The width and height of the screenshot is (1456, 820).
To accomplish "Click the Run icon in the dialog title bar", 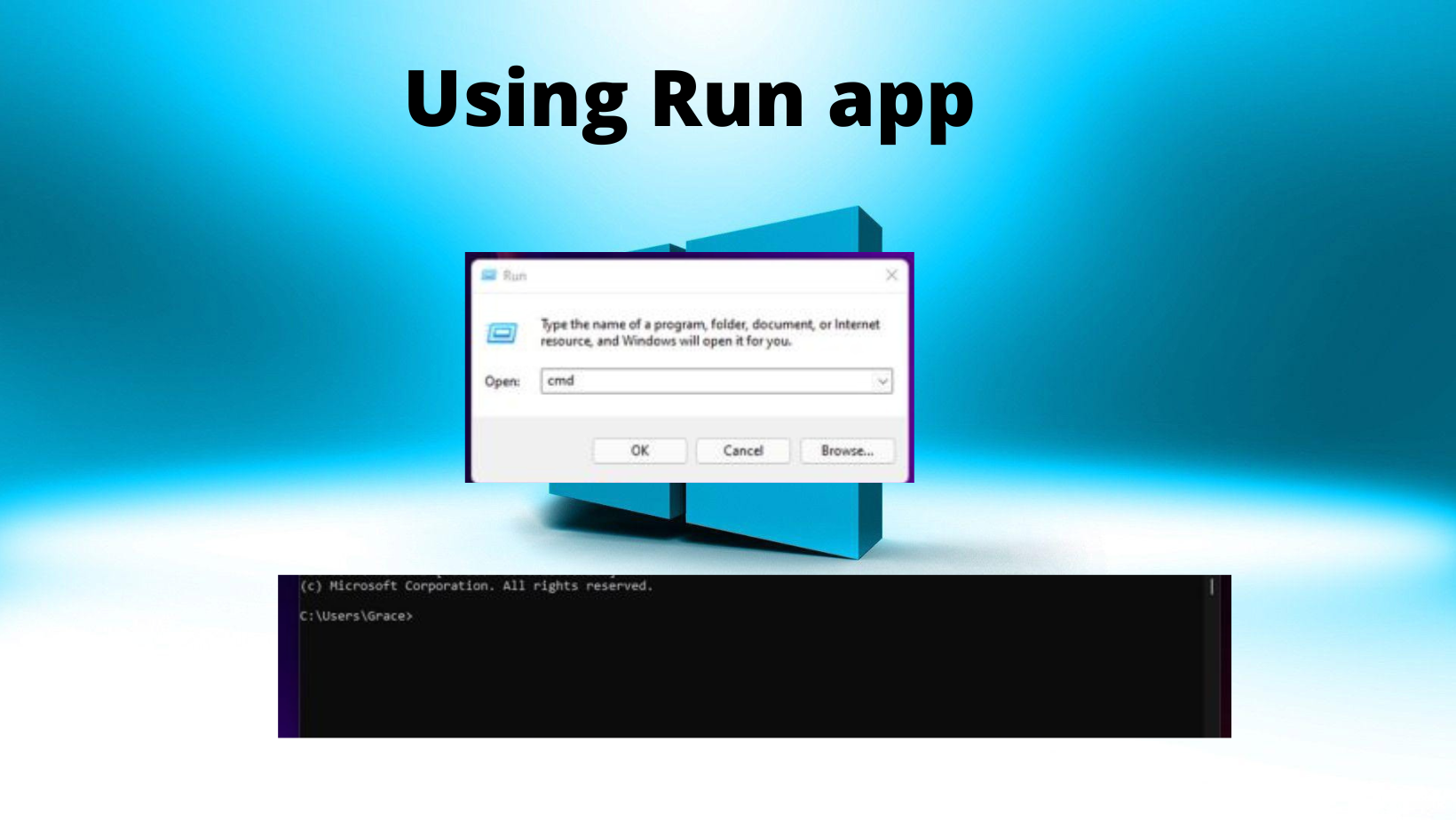I will [487, 275].
